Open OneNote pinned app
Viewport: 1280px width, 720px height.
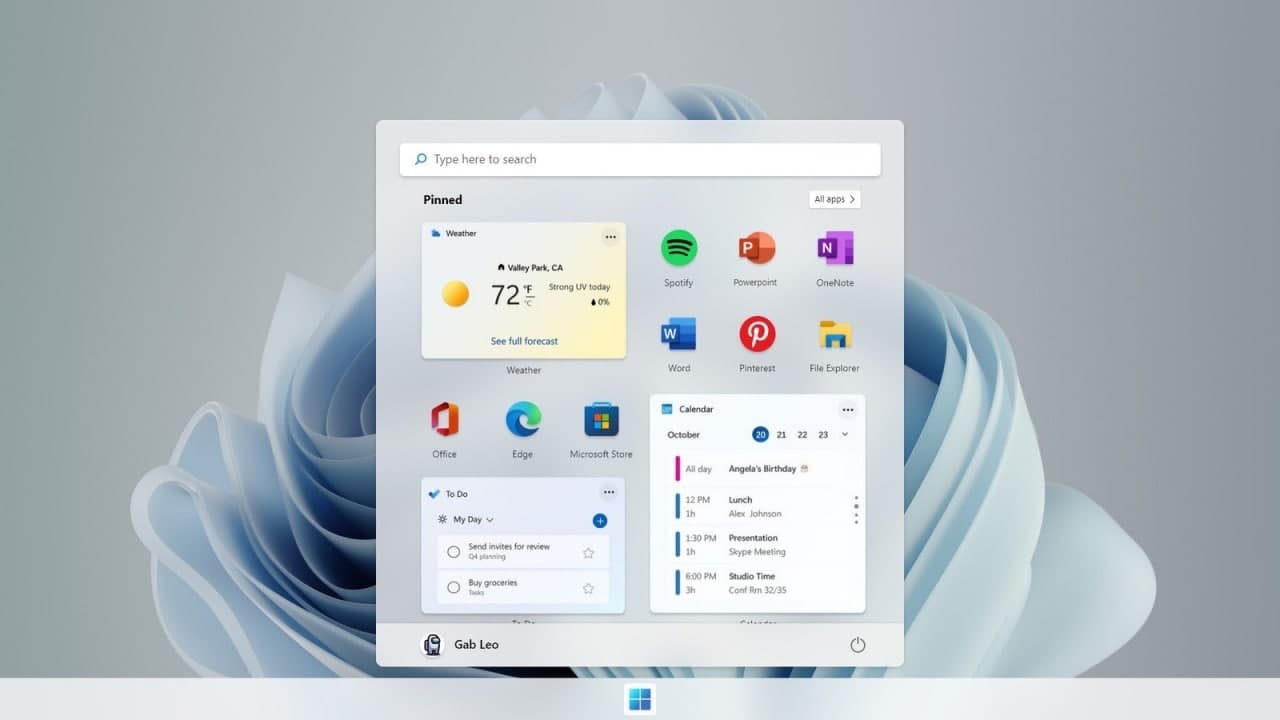point(835,248)
